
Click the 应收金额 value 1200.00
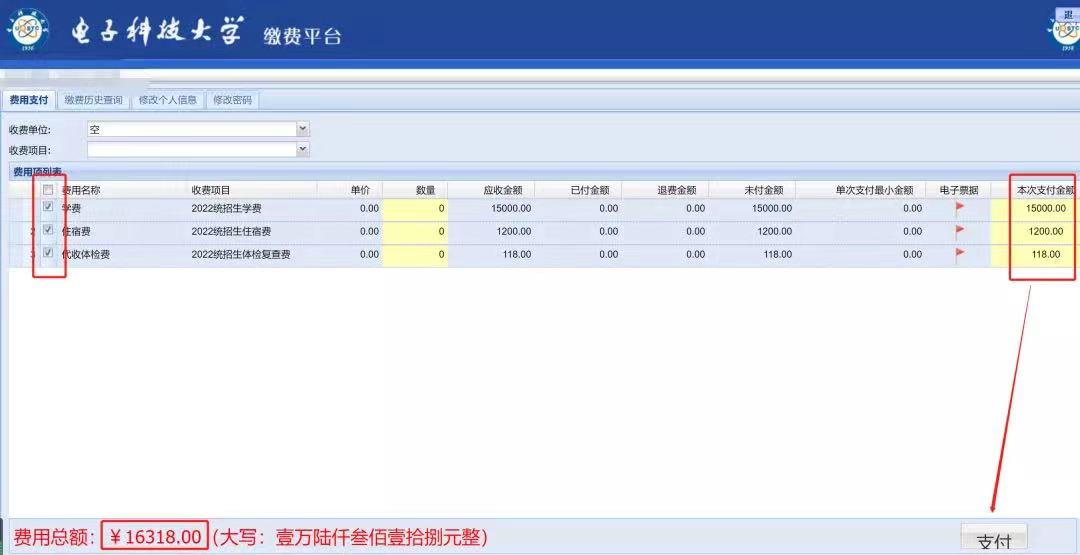pyautogui.click(x=514, y=232)
